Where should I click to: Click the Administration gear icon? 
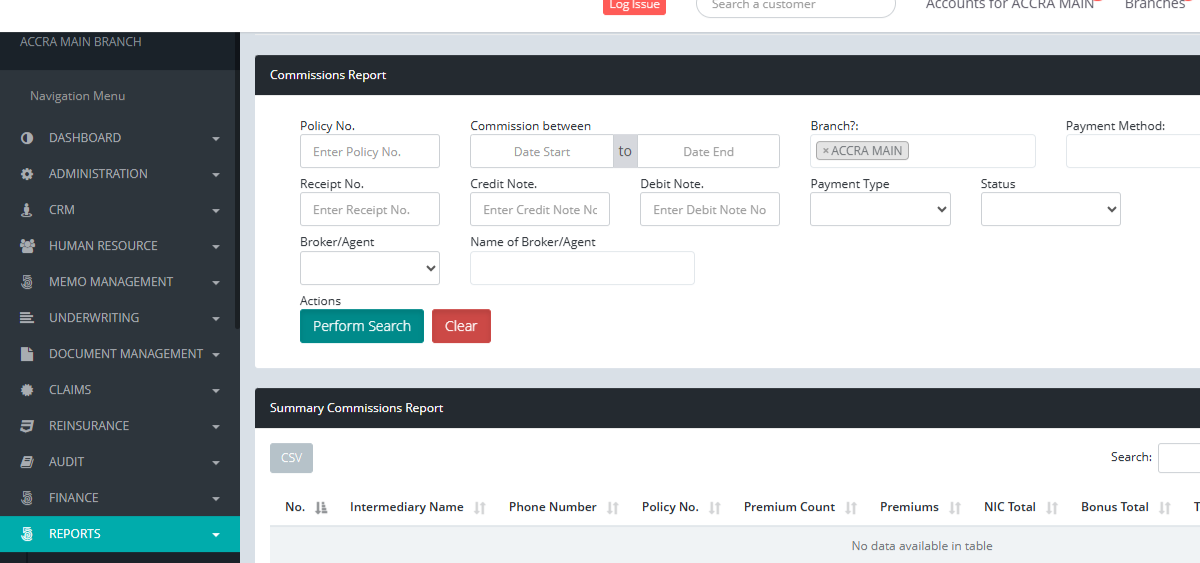[27, 174]
